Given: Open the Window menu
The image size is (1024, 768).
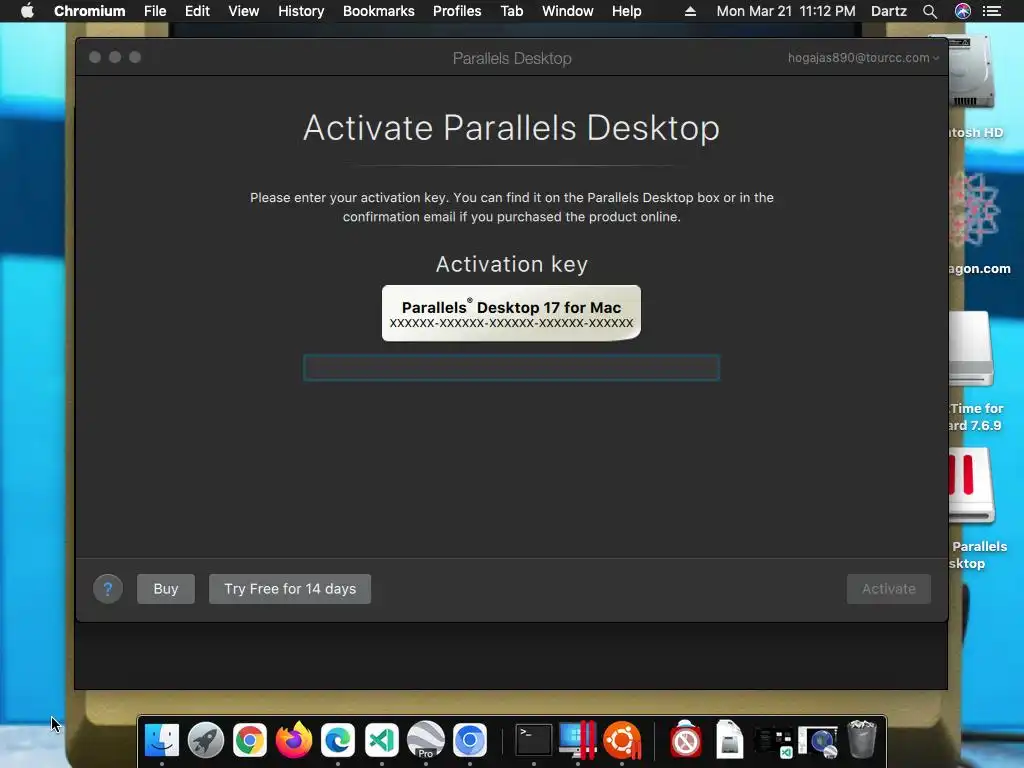Looking at the screenshot, I should [x=568, y=11].
